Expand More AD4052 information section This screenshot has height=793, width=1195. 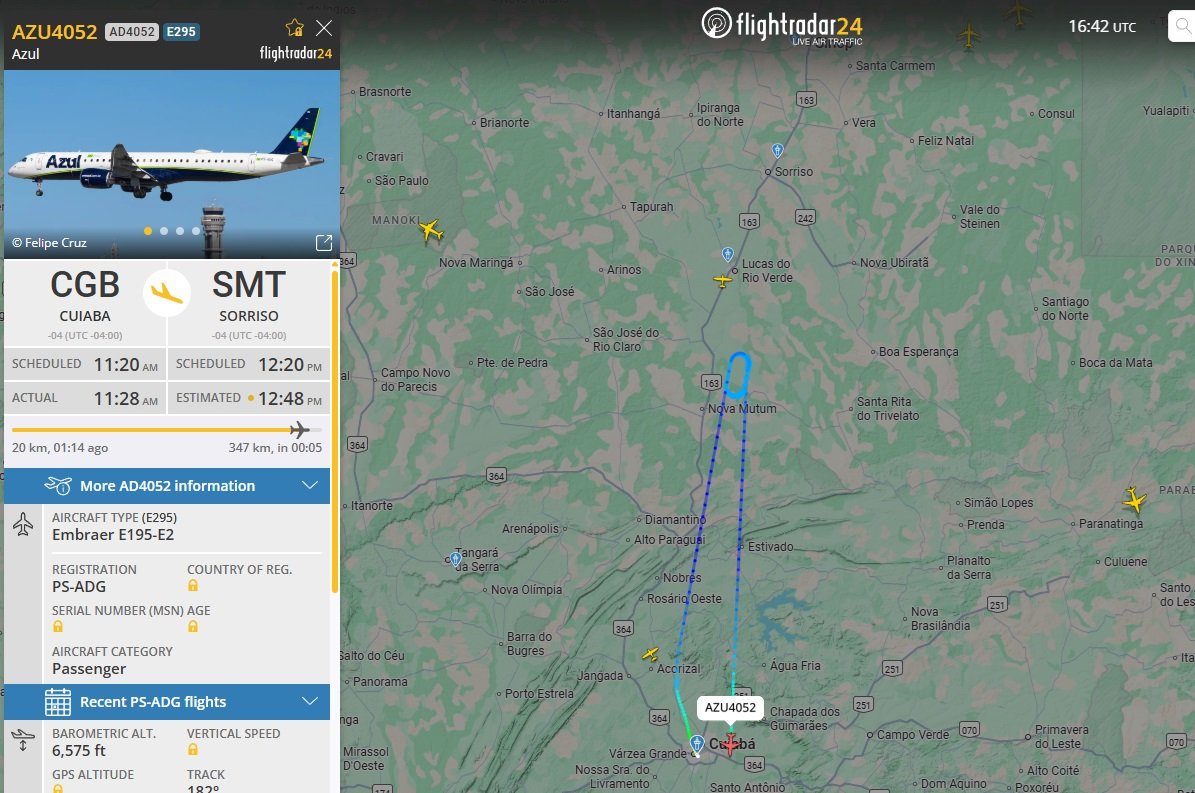[167, 486]
